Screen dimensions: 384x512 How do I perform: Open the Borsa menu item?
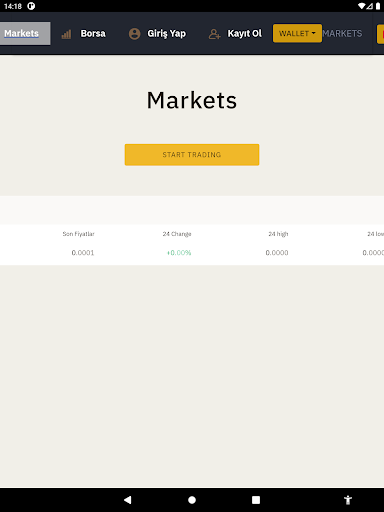[93, 33]
